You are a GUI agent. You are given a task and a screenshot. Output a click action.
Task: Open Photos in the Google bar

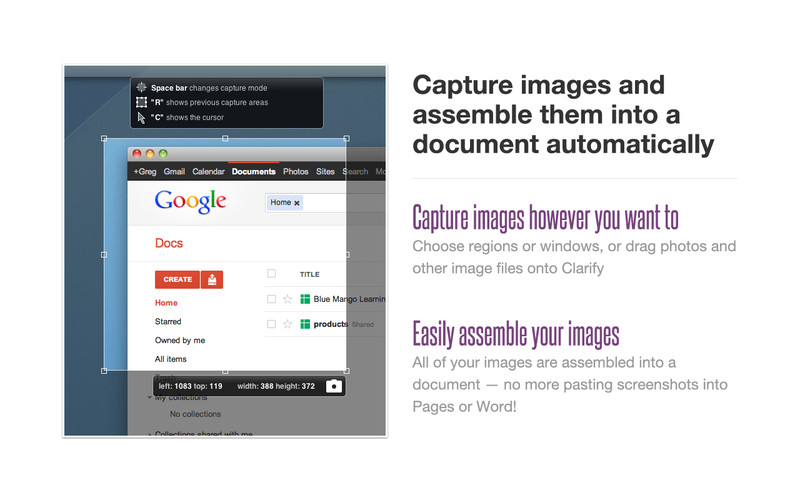pos(295,171)
